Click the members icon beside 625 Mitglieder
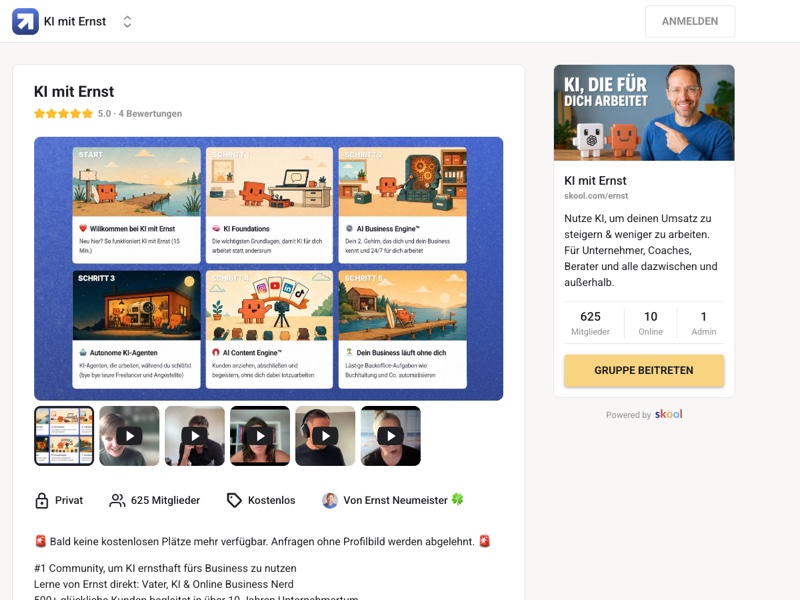 [x=117, y=501]
